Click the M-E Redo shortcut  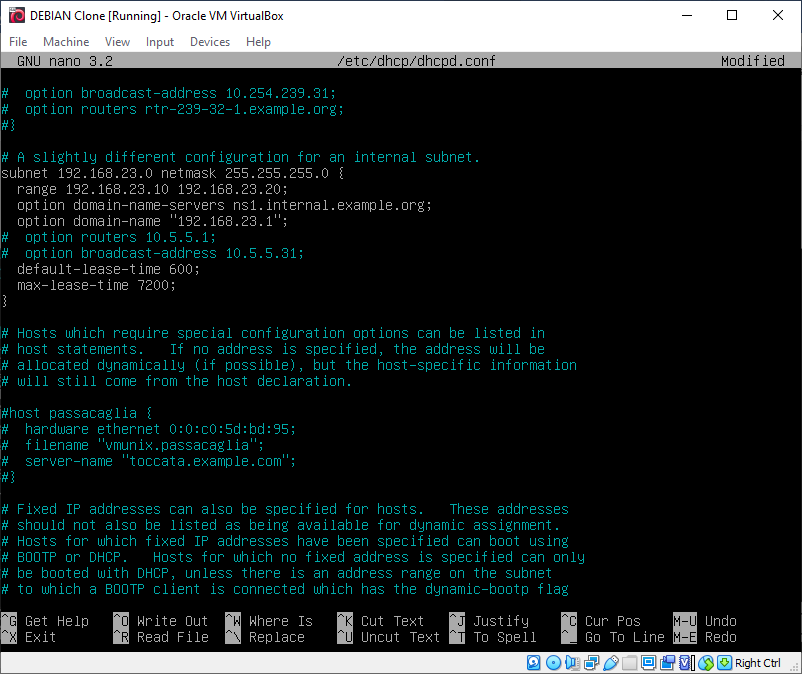(705, 637)
